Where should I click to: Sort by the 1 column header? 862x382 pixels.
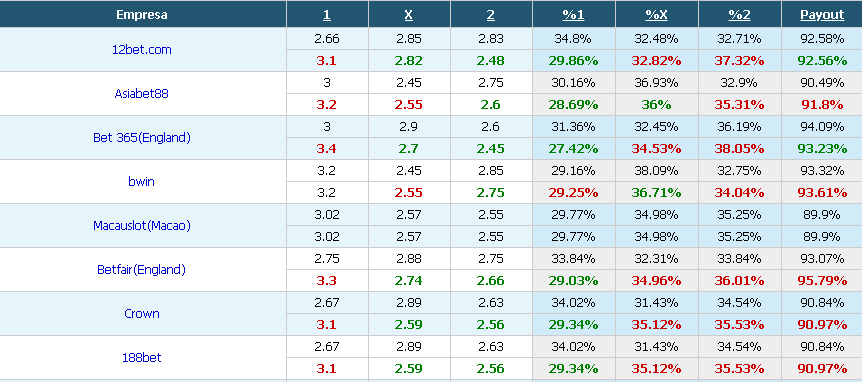coord(327,15)
